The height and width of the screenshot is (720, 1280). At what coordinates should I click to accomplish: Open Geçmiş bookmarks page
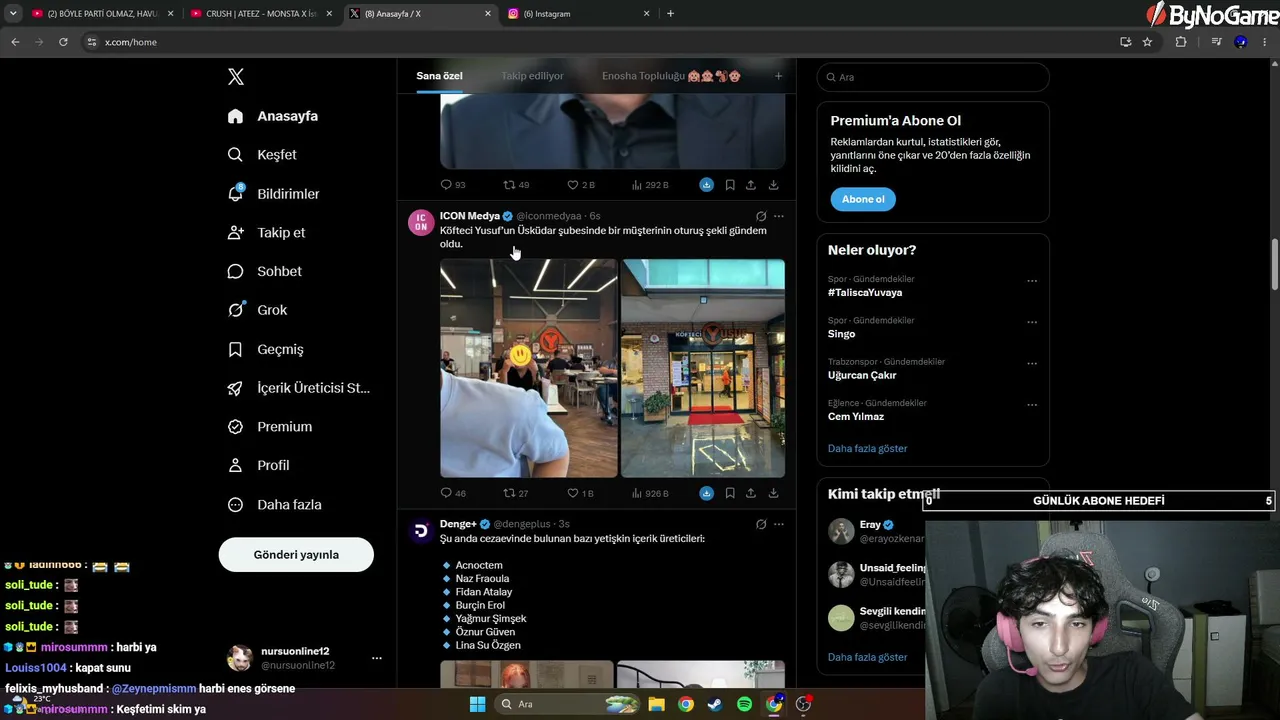(265, 349)
